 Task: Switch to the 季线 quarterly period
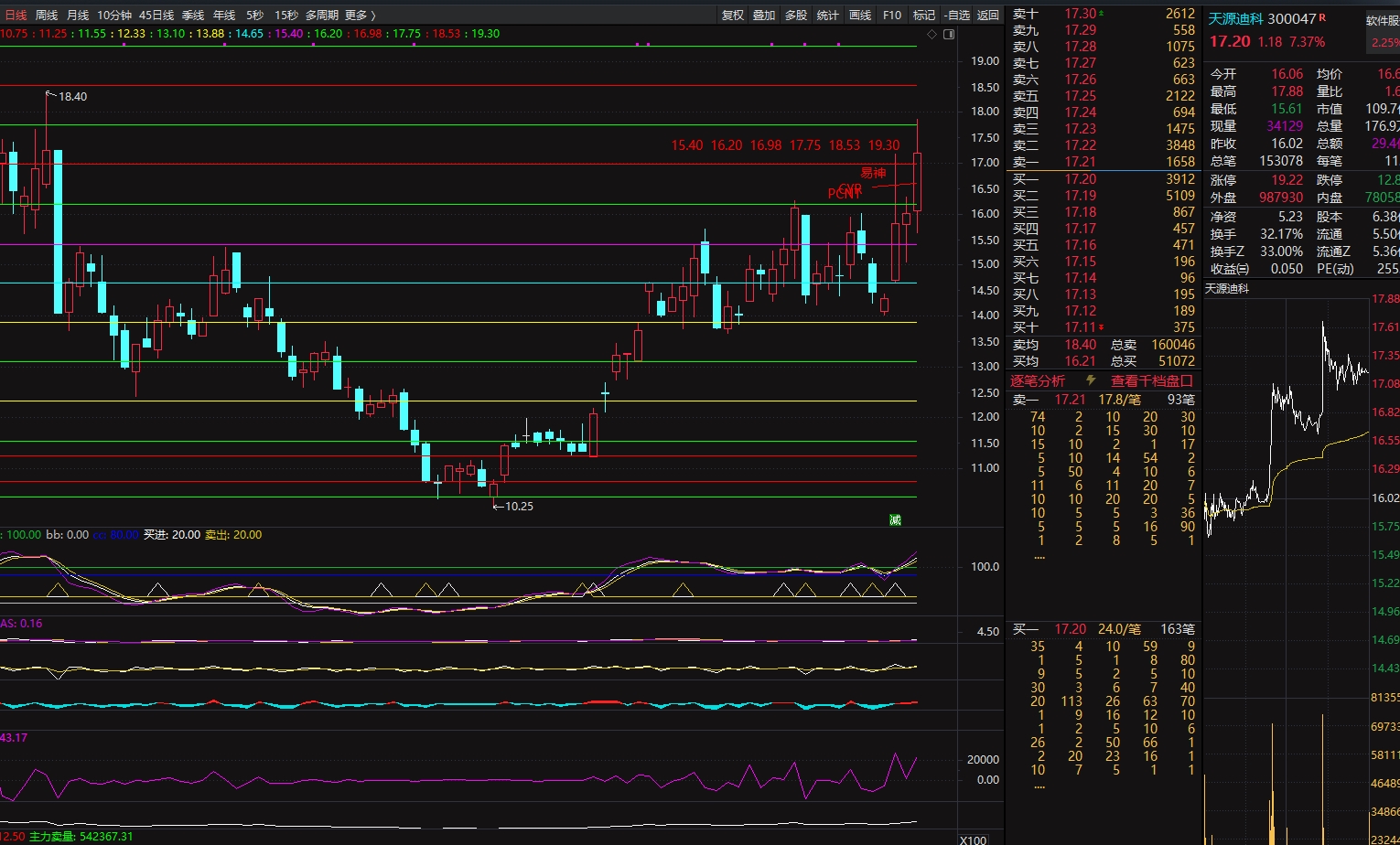pyautogui.click(x=193, y=15)
